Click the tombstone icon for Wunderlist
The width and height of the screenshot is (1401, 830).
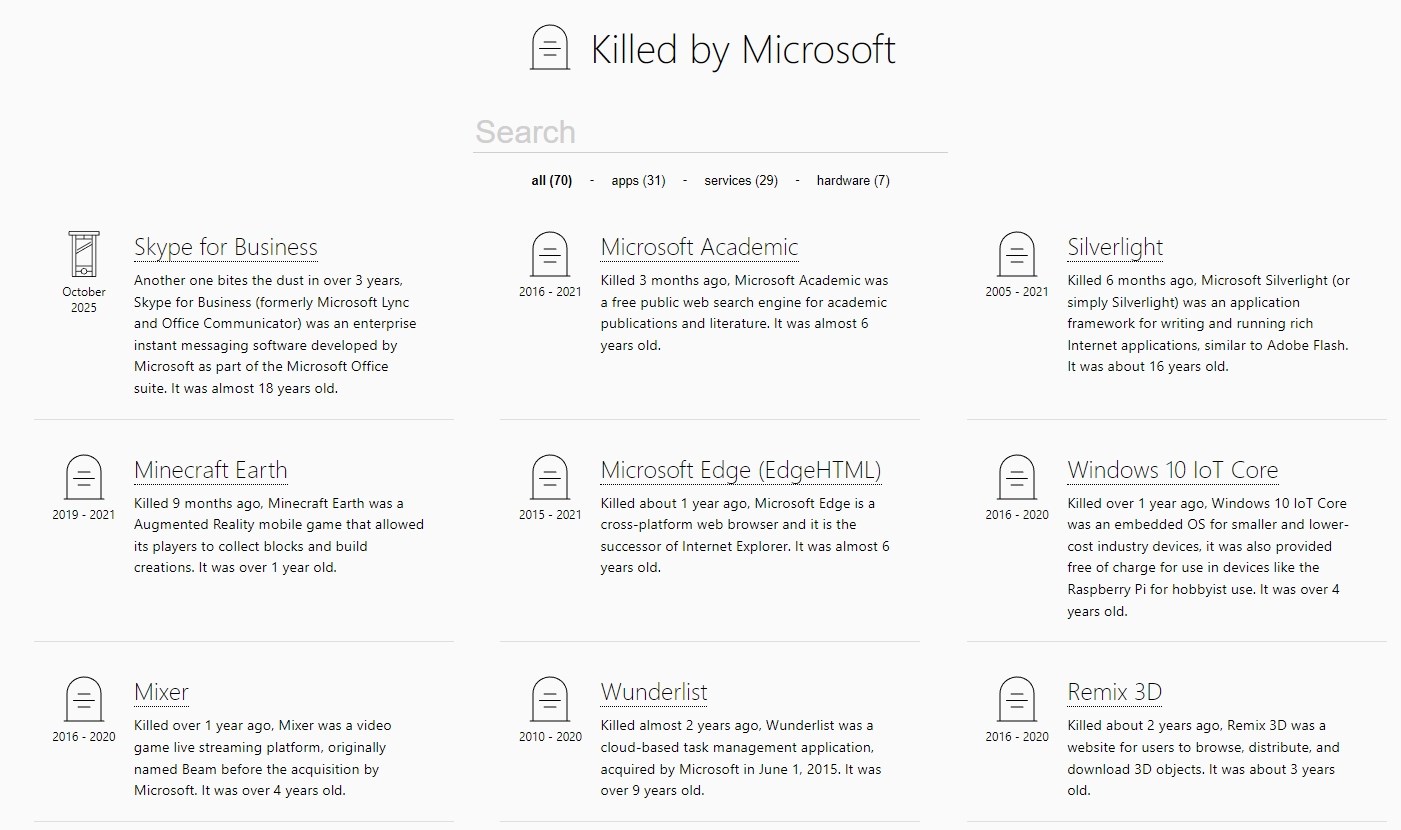(550, 699)
